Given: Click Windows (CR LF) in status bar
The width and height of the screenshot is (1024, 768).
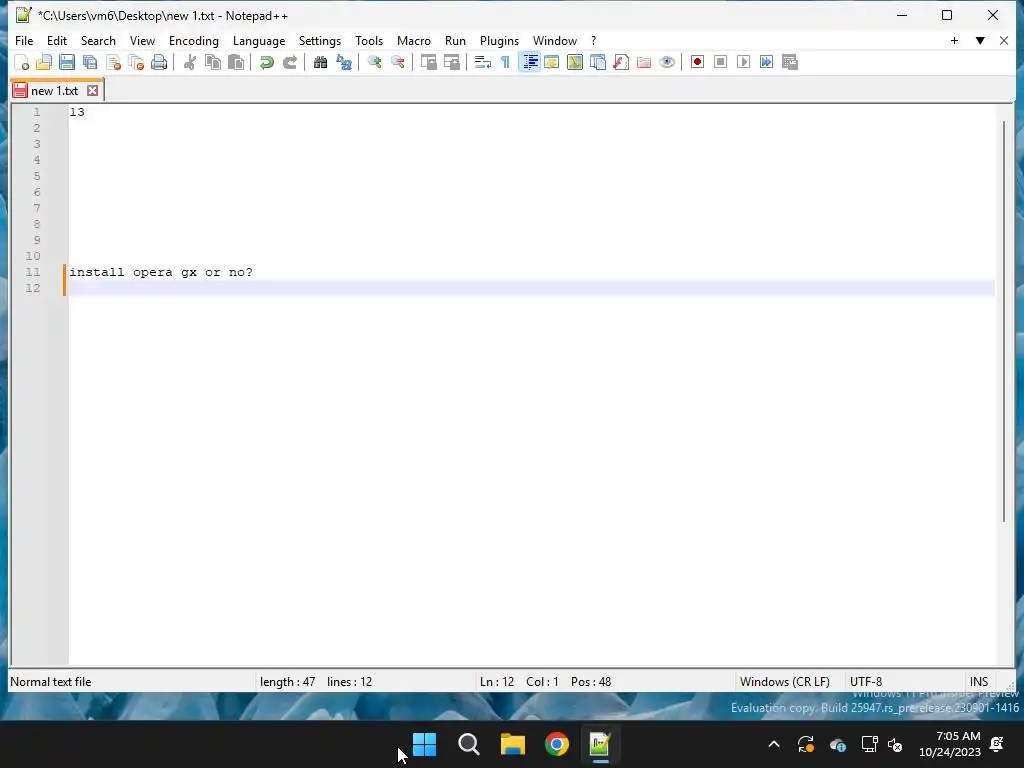Looking at the screenshot, I should (785, 682).
